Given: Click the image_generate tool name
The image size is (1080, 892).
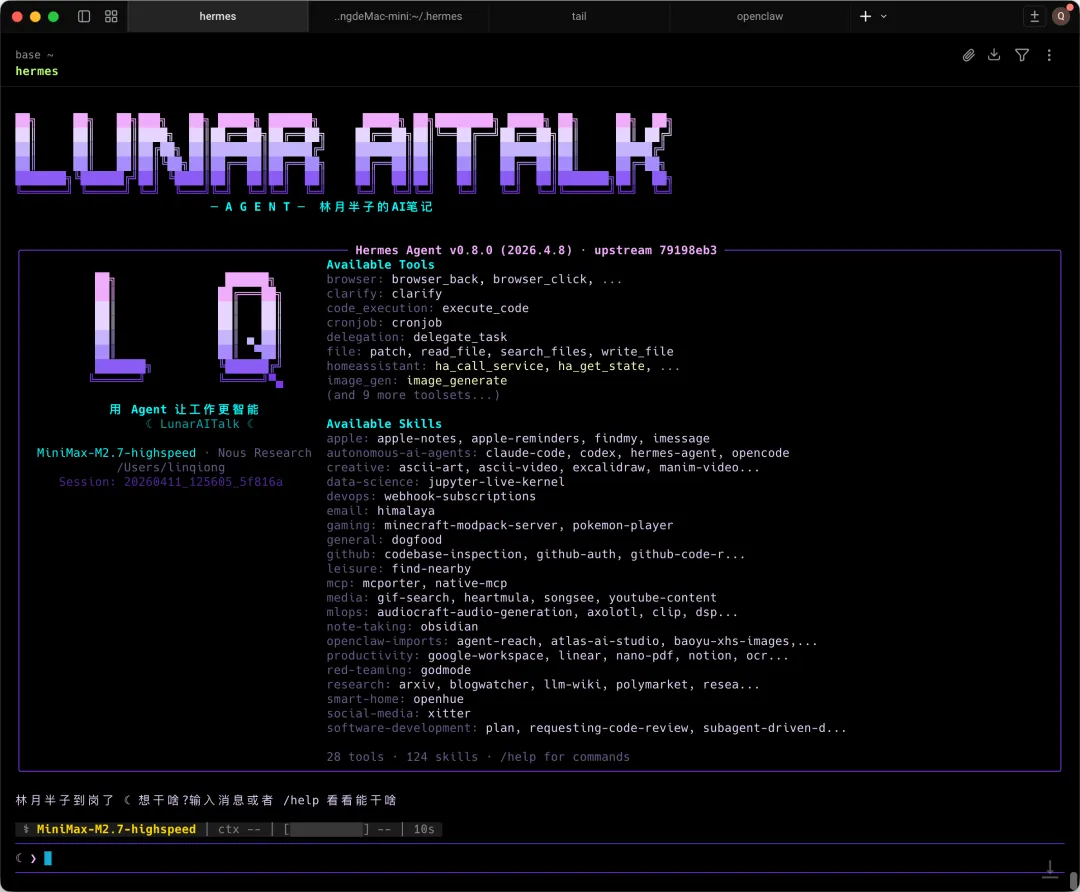Looking at the screenshot, I should (x=457, y=380).
